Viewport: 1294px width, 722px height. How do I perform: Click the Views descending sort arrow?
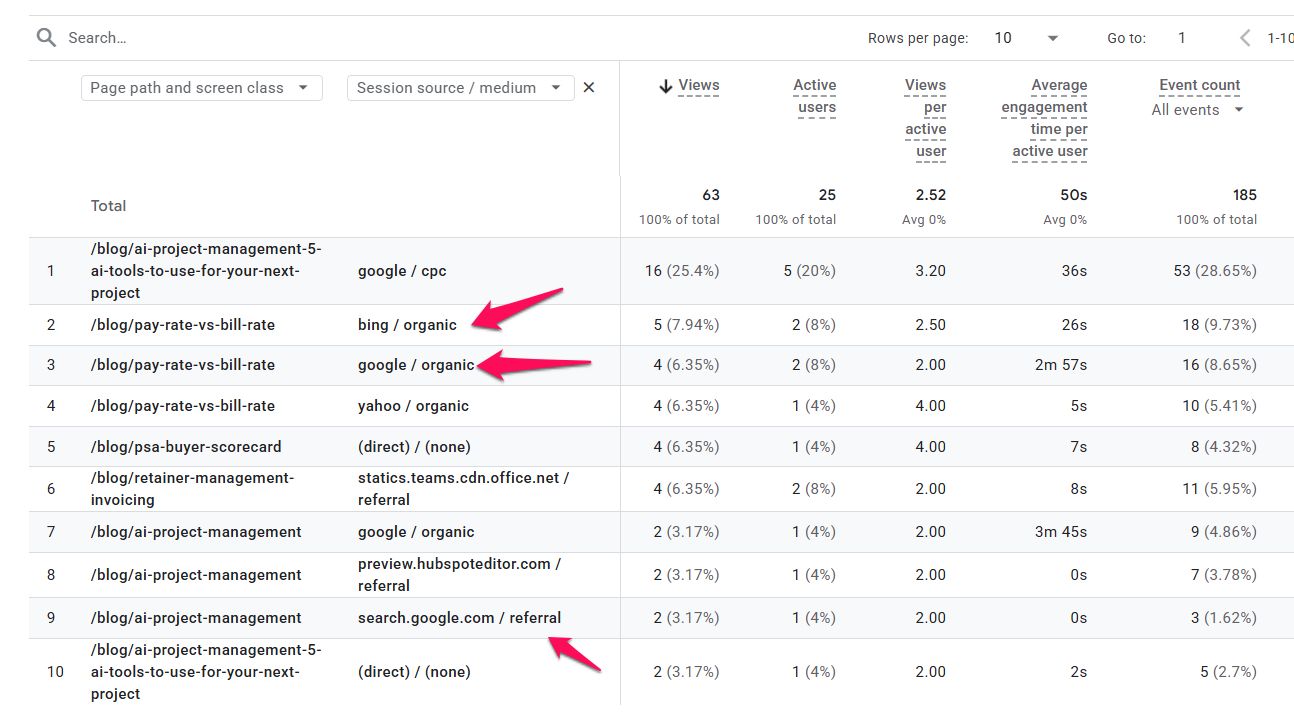[x=665, y=86]
